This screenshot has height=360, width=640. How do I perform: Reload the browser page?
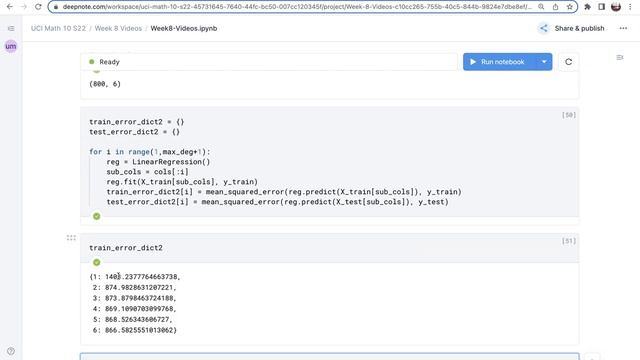click(38, 7)
